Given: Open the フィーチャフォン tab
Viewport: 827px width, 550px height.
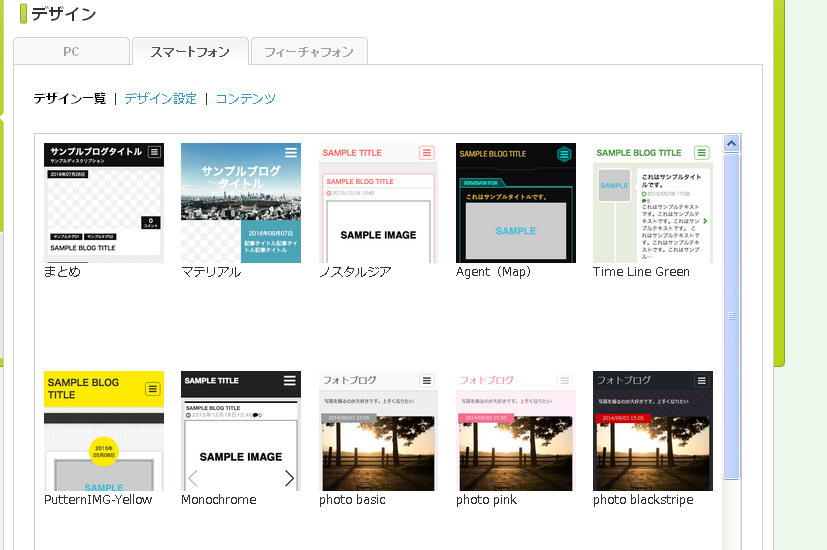Looking at the screenshot, I should [309, 51].
